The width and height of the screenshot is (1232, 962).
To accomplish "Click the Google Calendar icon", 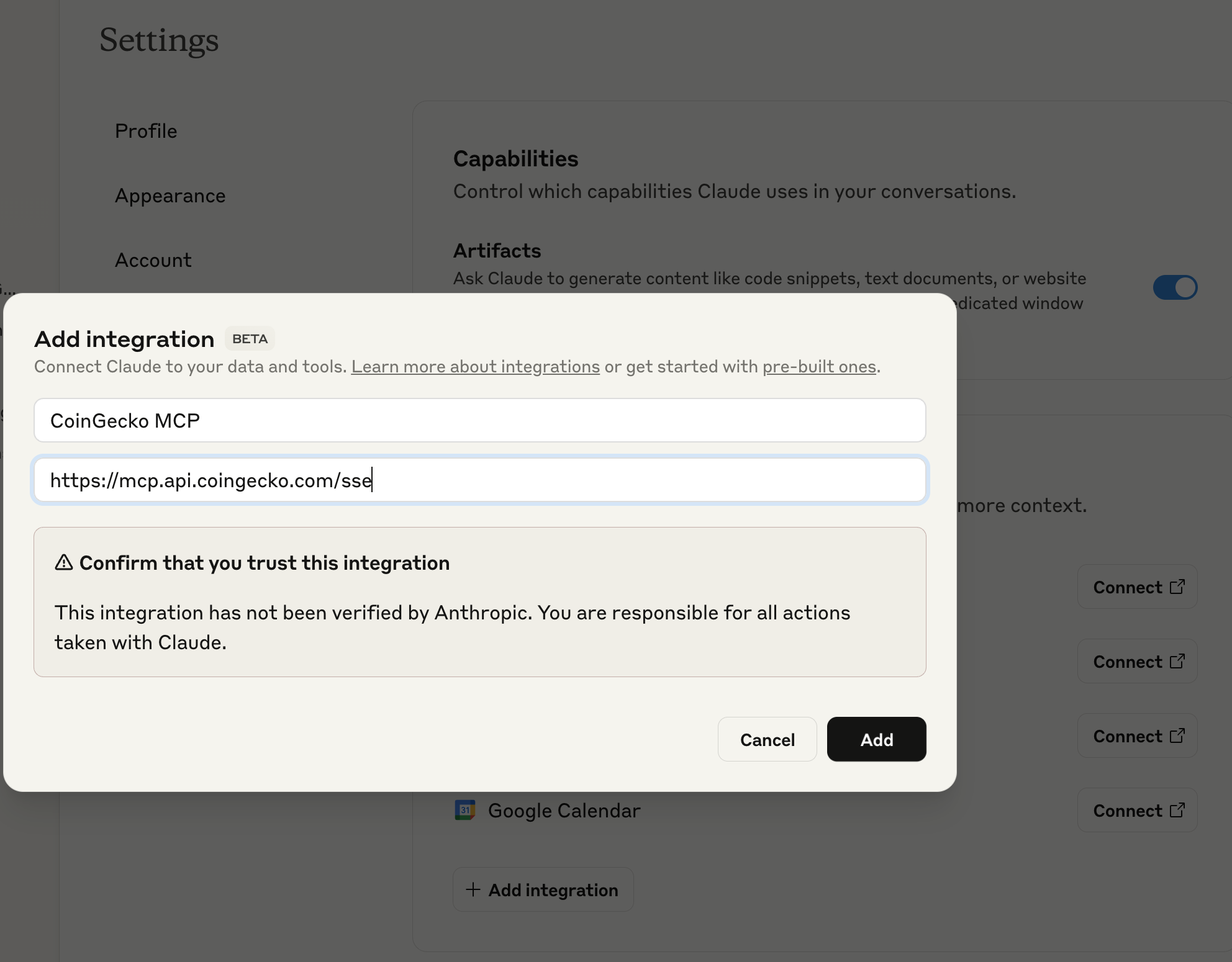I will pyautogui.click(x=465, y=810).
